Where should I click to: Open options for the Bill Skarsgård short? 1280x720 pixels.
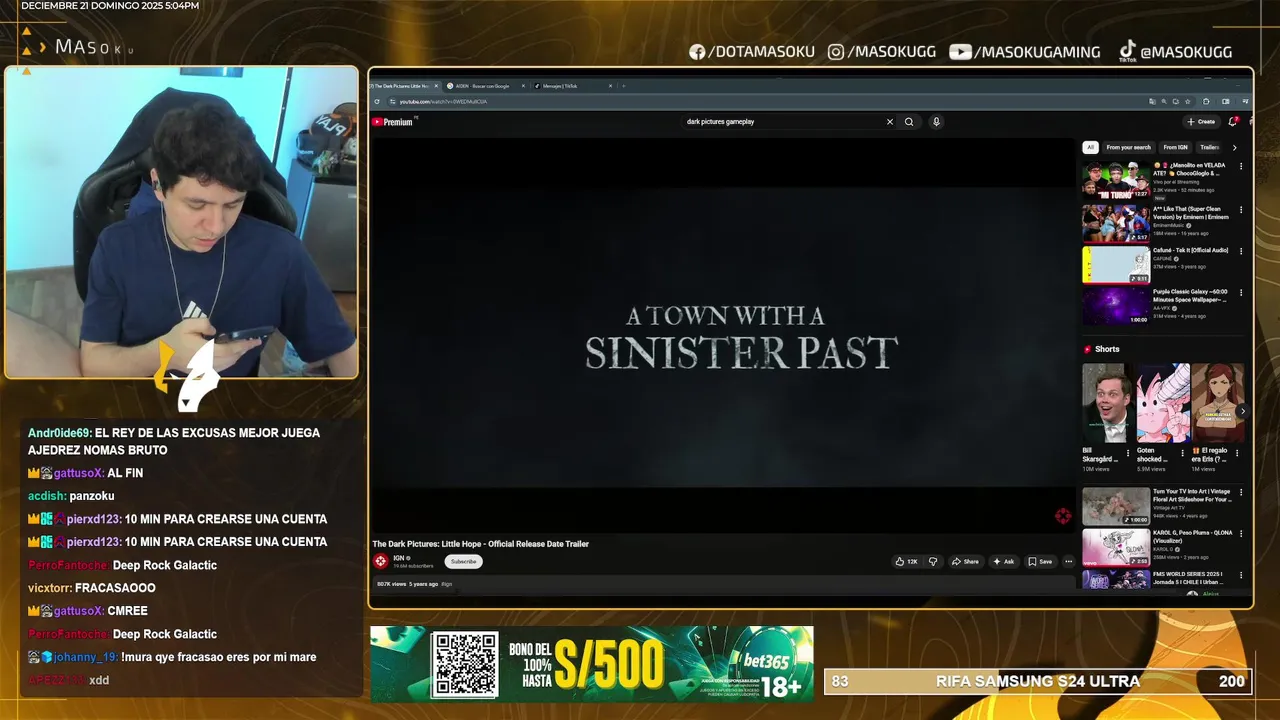(1128, 453)
